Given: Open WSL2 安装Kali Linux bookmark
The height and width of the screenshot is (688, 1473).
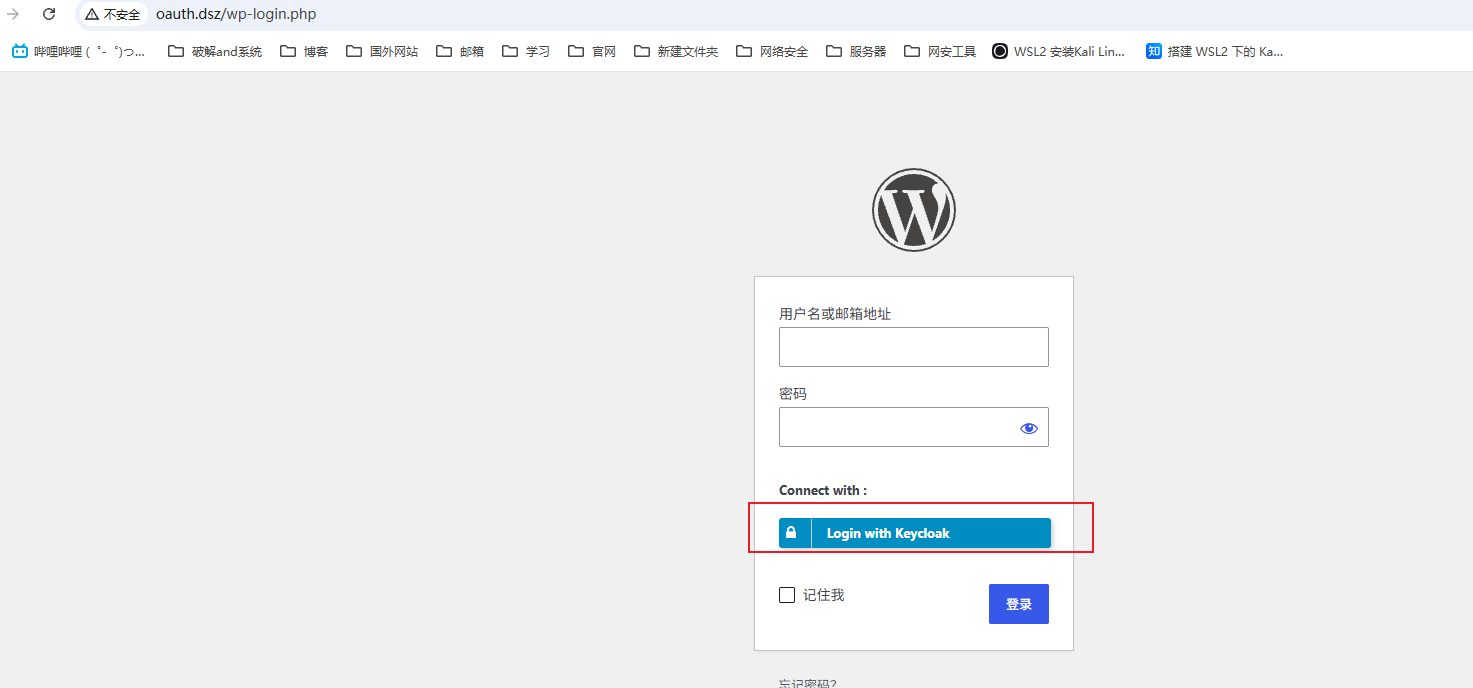Looking at the screenshot, I should point(1059,51).
